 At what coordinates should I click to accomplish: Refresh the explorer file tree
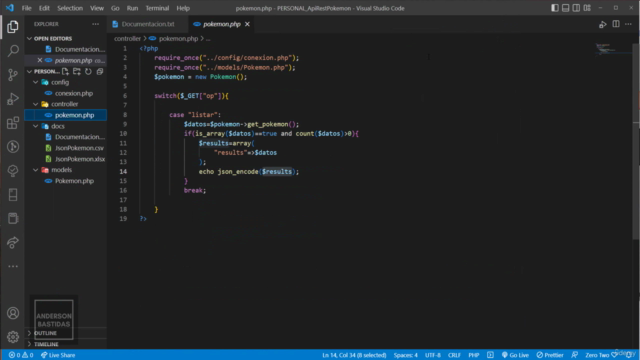88,71
